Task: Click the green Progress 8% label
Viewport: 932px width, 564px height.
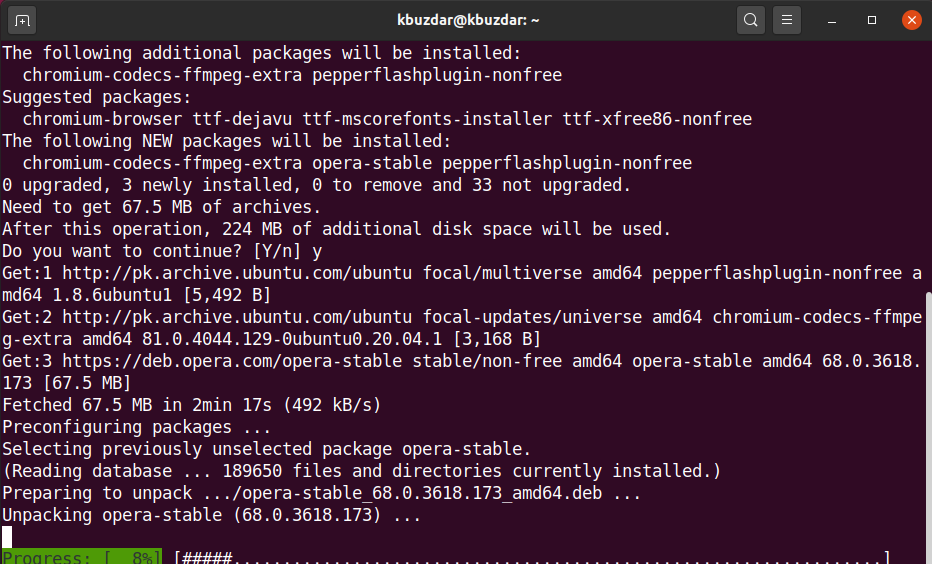Action: coord(81,557)
